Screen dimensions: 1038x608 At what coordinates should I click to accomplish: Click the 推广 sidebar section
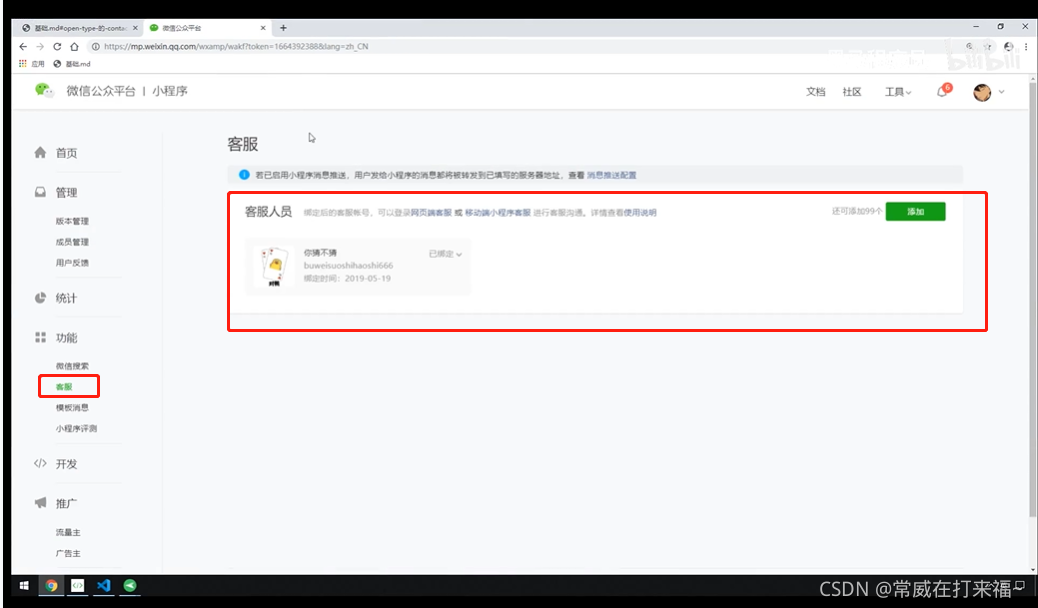pyautogui.click(x=66, y=503)
